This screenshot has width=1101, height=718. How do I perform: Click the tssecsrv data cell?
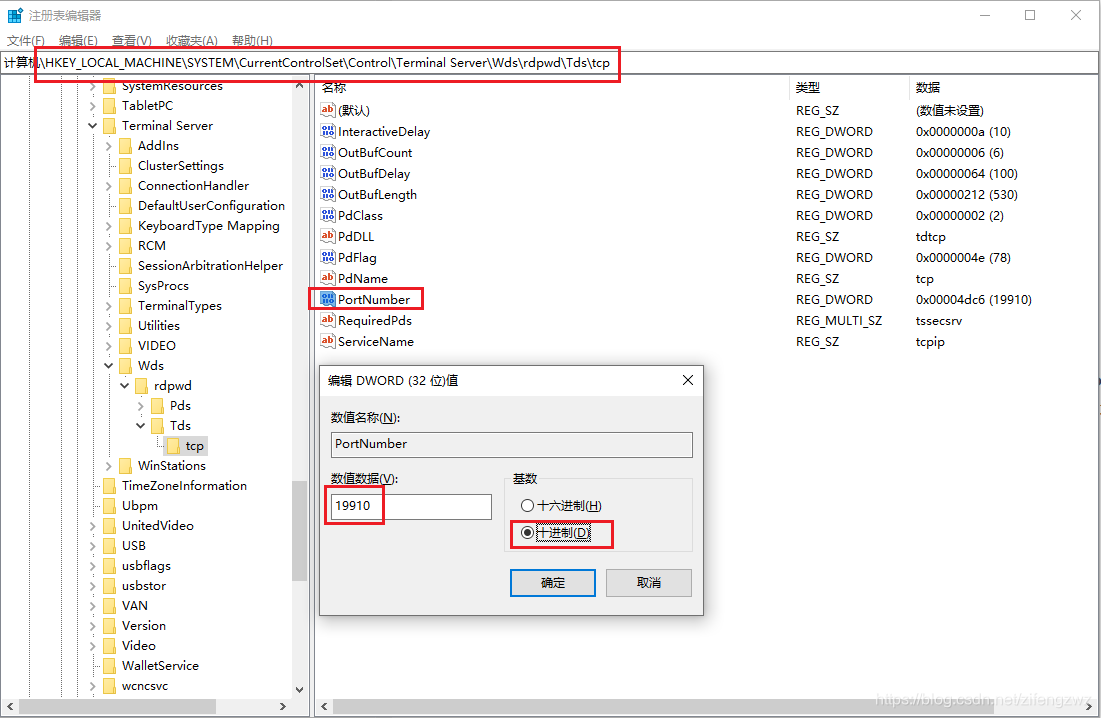pyautogui.click(x=939, y=321)
